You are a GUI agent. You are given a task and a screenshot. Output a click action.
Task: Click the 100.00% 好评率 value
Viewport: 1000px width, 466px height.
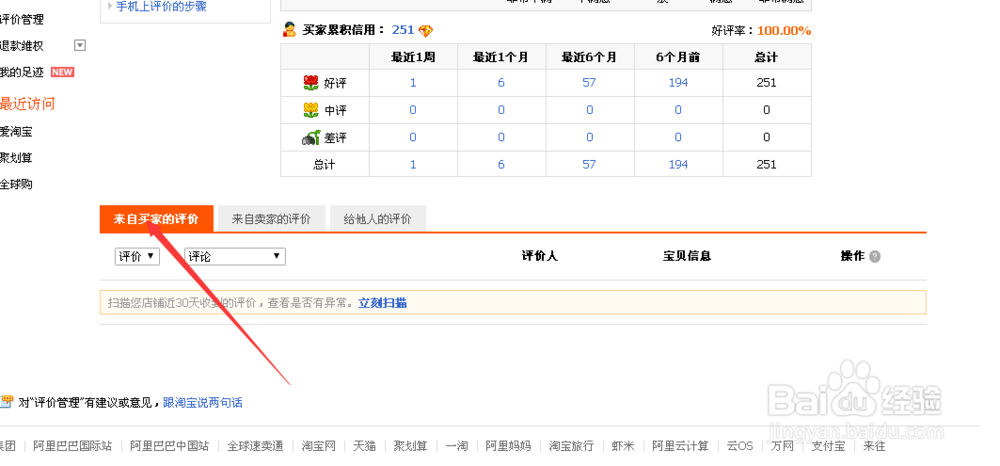point(784,31)
